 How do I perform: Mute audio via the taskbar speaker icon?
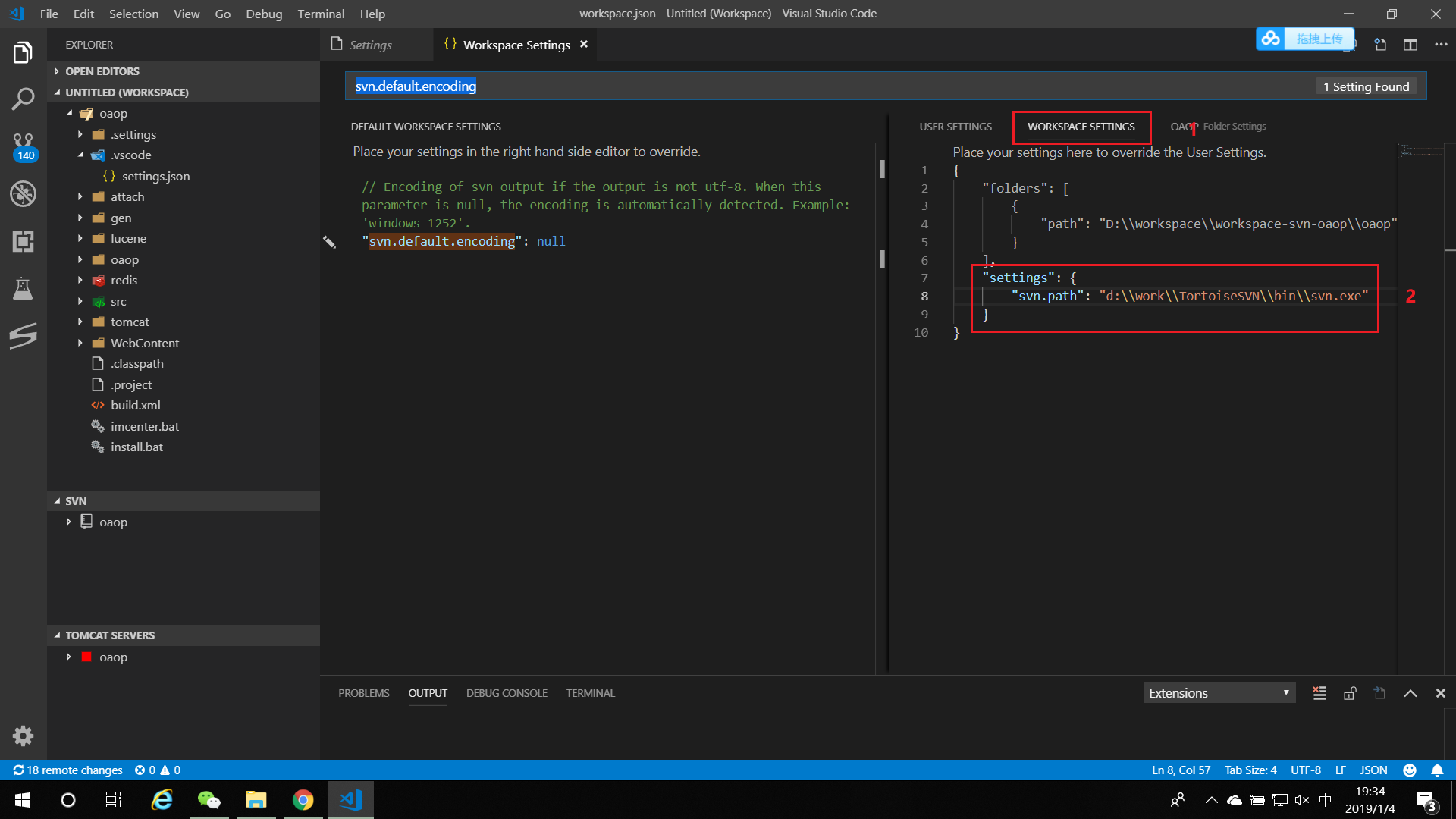point(1302,799)
